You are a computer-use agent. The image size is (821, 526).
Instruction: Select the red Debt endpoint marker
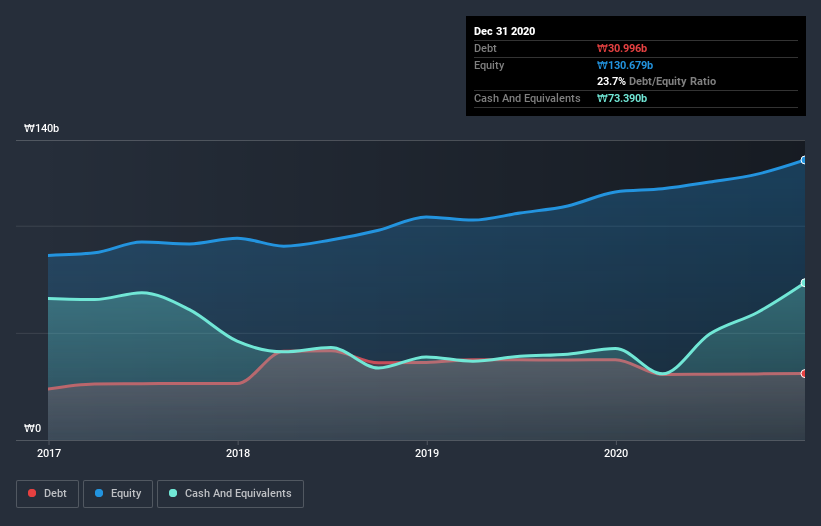click(804, 374)
